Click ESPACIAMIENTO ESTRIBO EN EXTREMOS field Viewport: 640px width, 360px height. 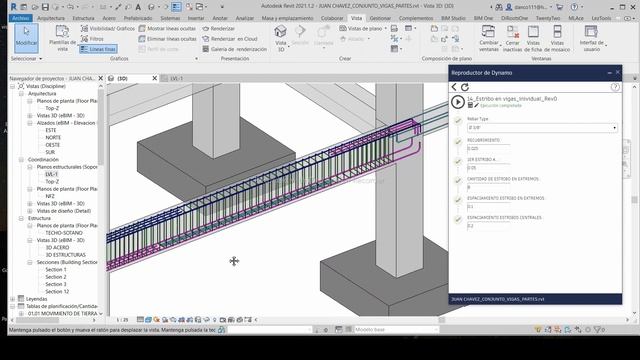point(489,207)
